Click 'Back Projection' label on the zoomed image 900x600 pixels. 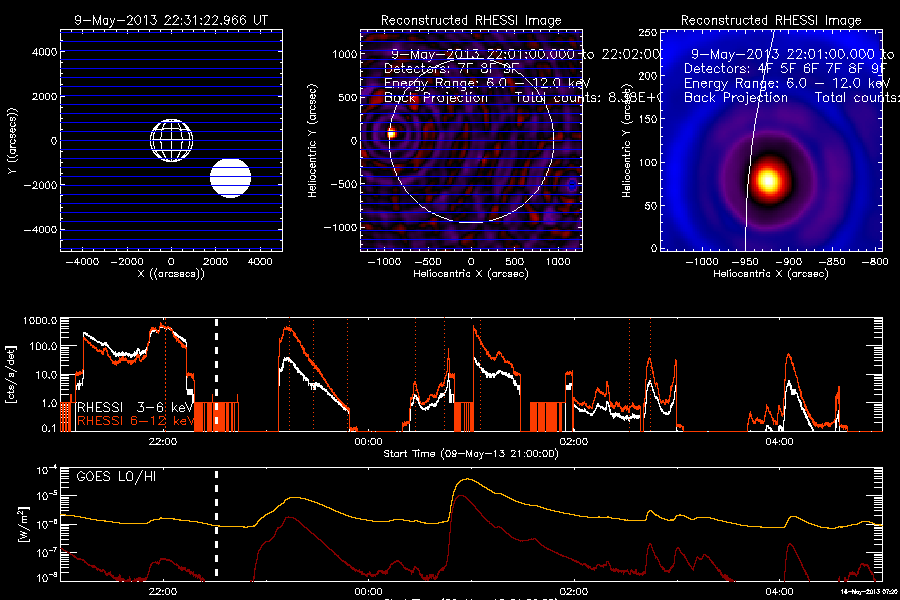(x=736, y=98)
